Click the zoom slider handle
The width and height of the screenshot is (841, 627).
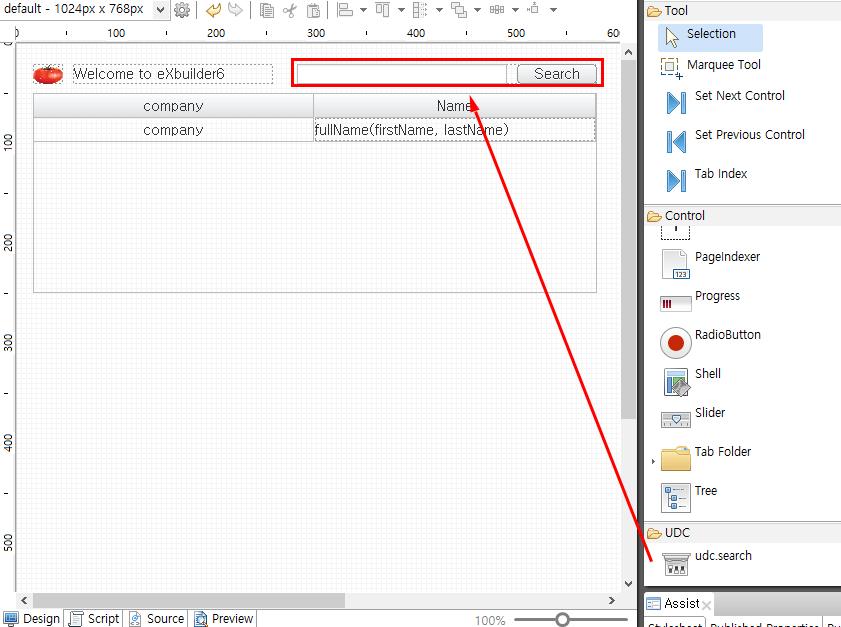tap(563, 620)
